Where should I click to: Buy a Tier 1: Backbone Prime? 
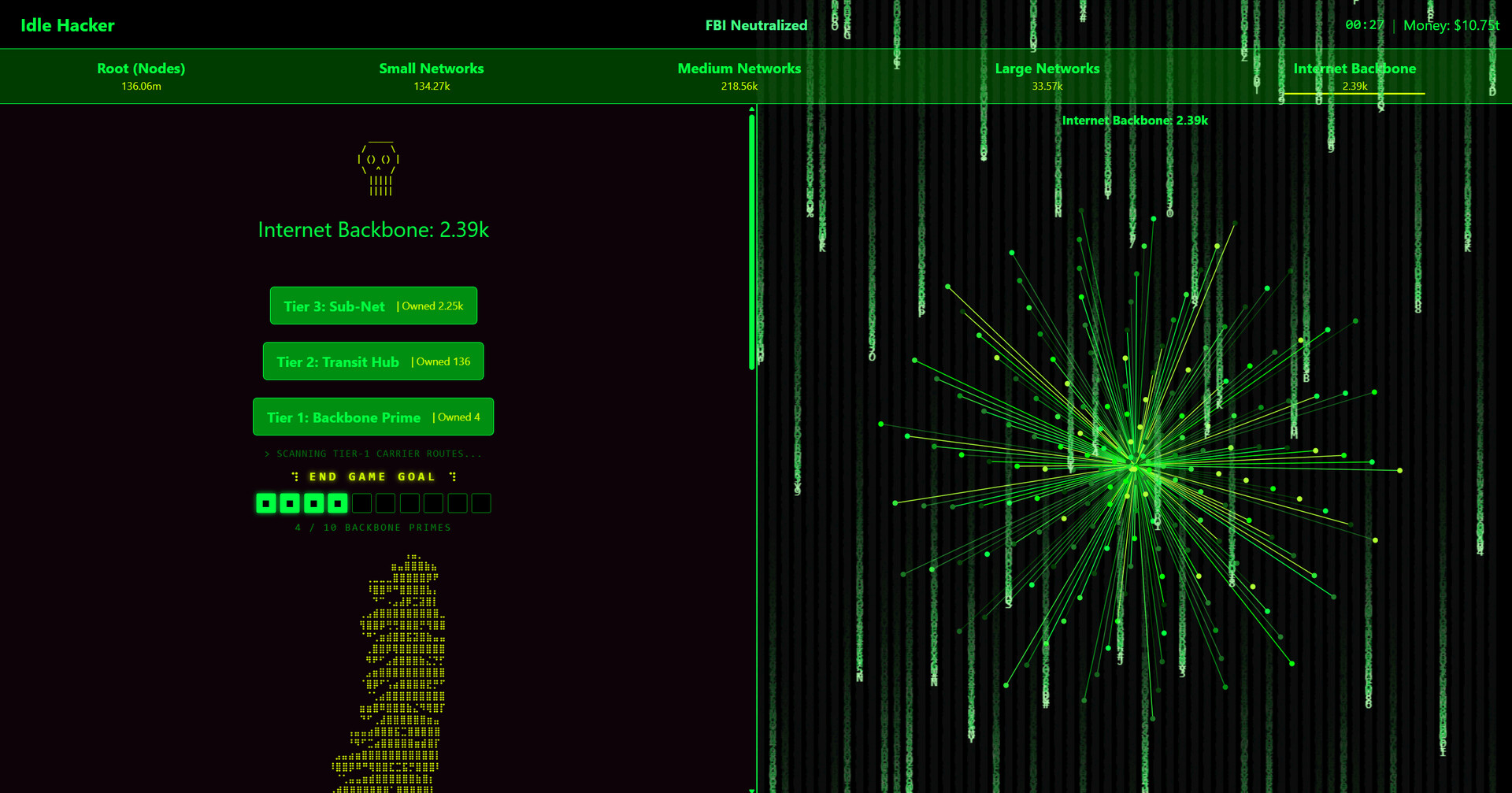(373, 417)
